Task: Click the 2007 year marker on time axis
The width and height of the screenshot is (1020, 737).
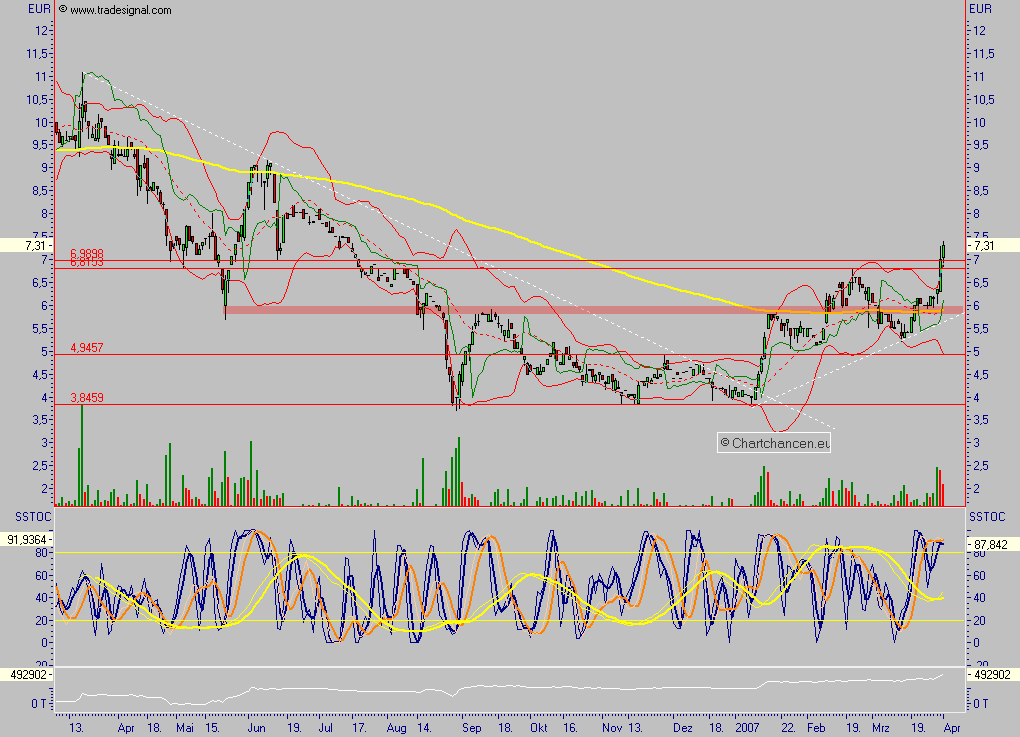Action: (747, 728)
